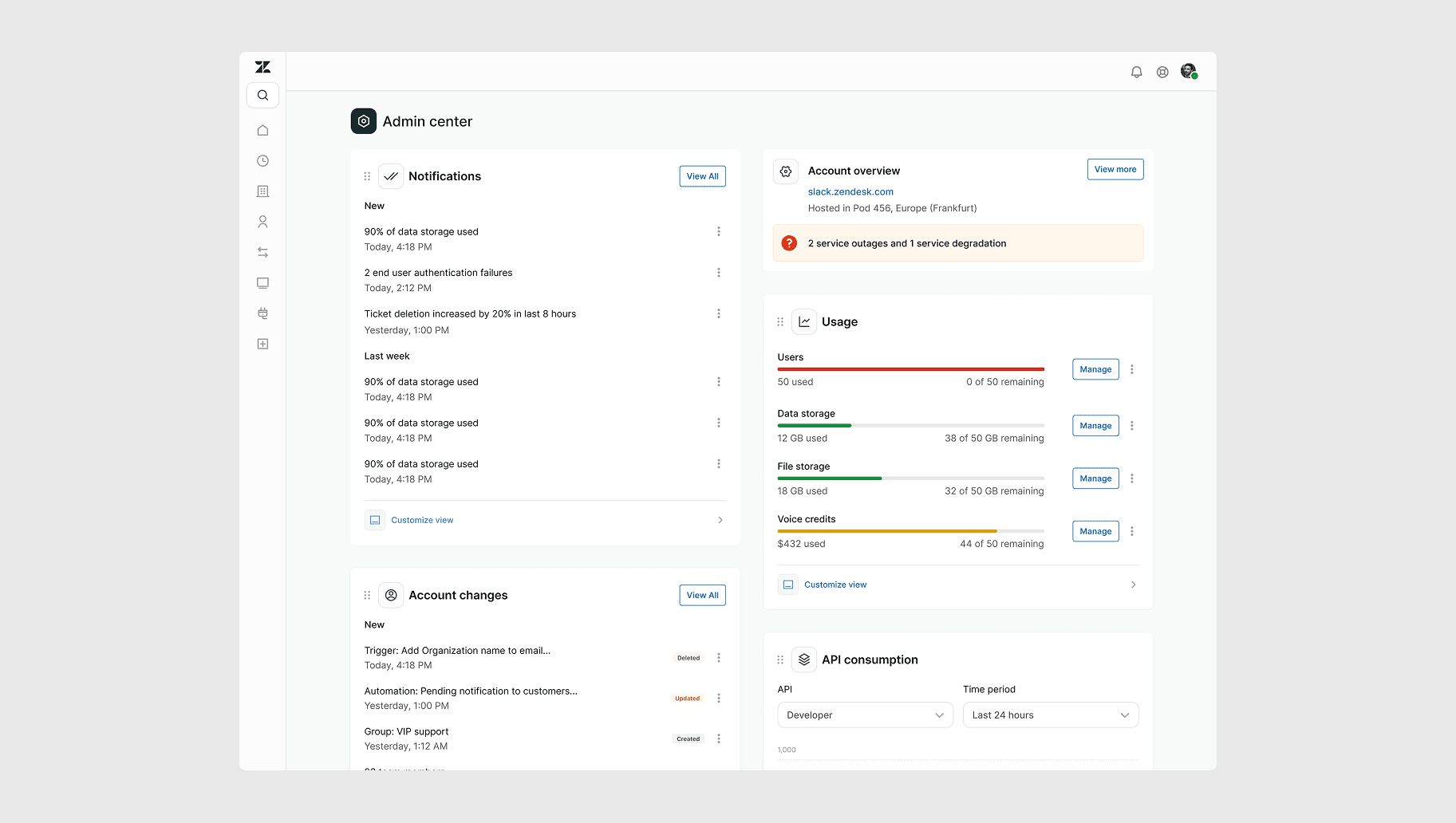Image resolution: width=1456 pixels, height=823 pixels.
Task: Open the plug Apps and integrations sidebar icon
Action: [x=262, y=313]
